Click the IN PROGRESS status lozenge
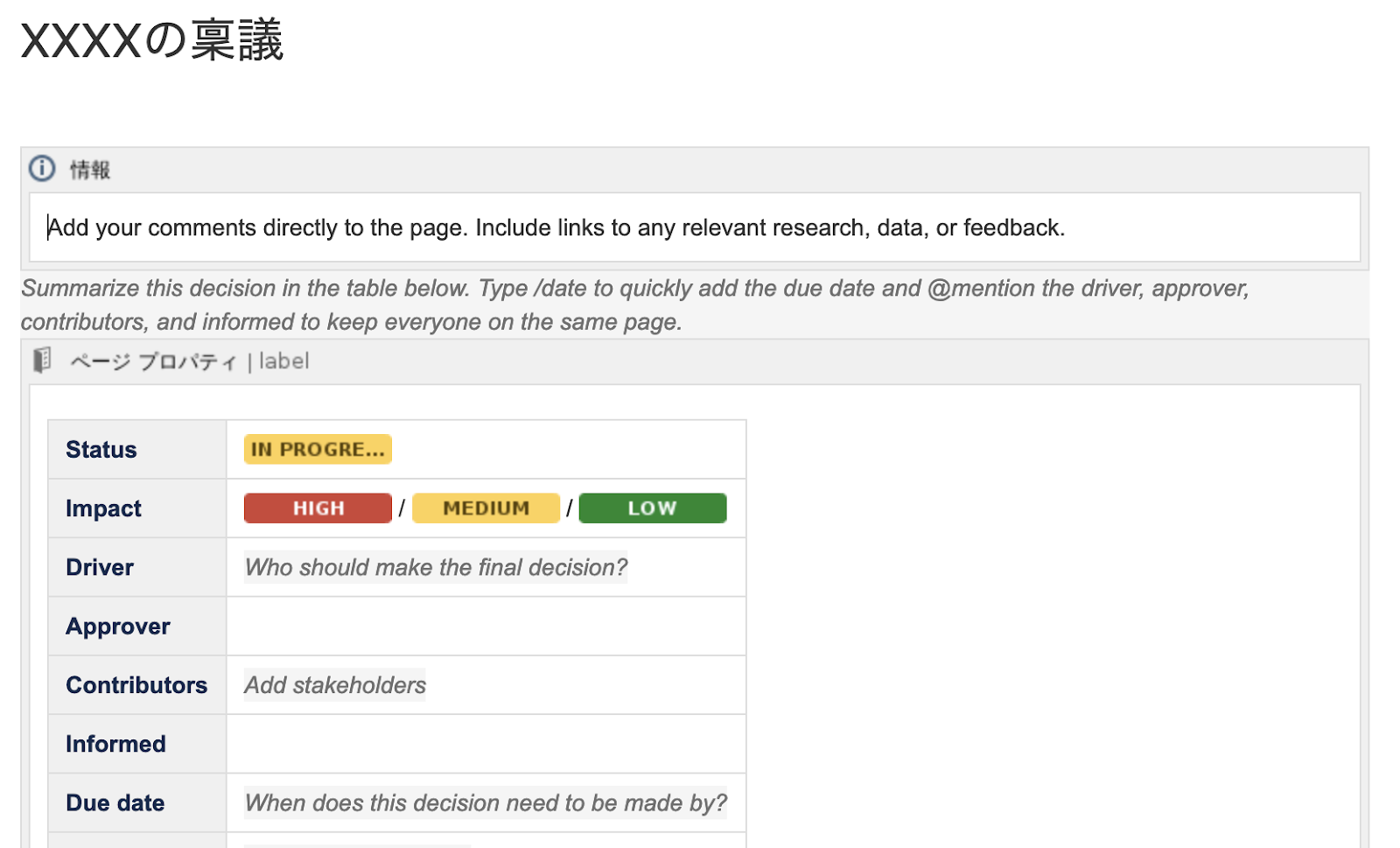Image resolution: width=1400 pixels, height=848 pixels. point(318,450)
